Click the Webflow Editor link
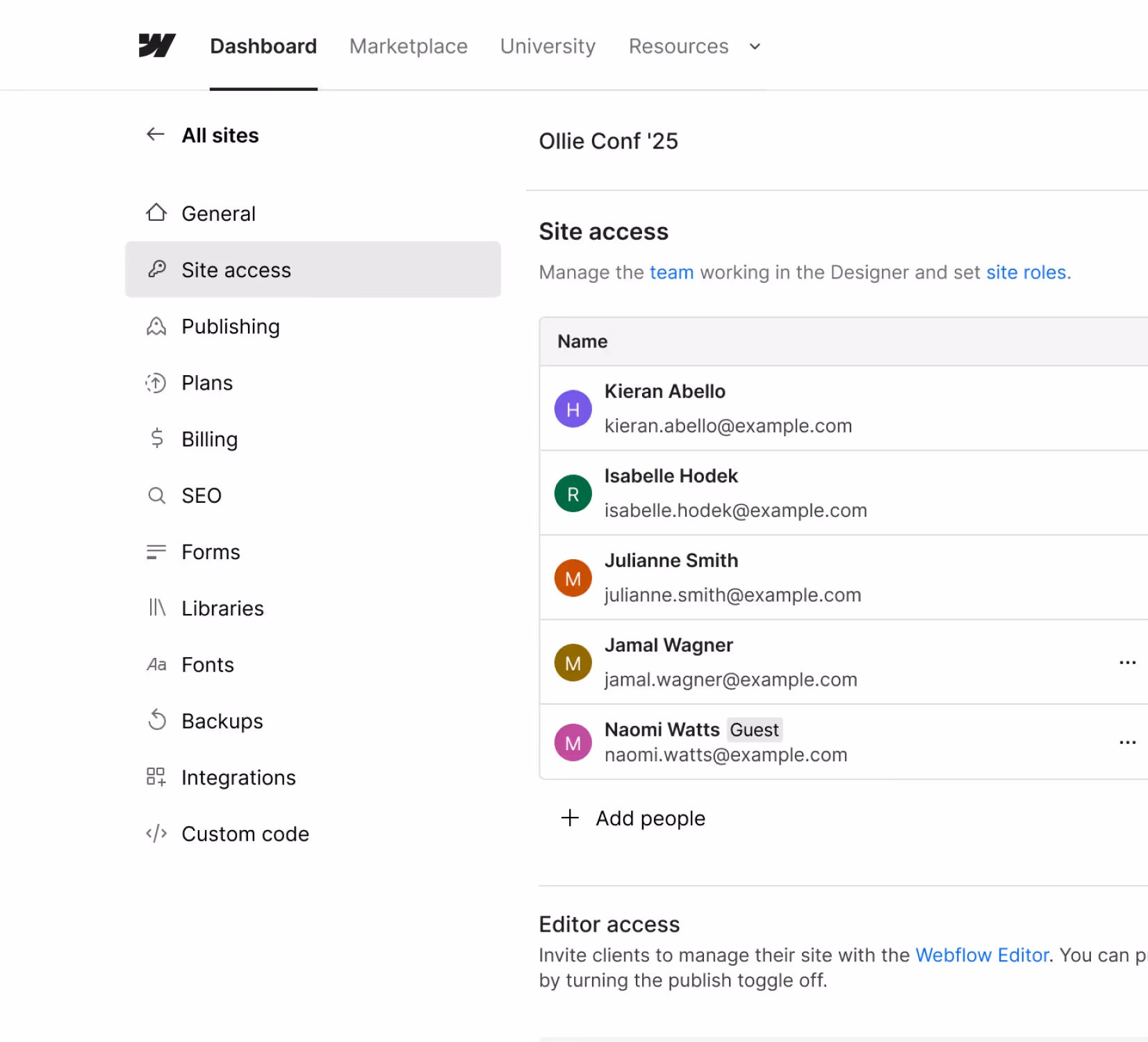 (x=982, y=954)
